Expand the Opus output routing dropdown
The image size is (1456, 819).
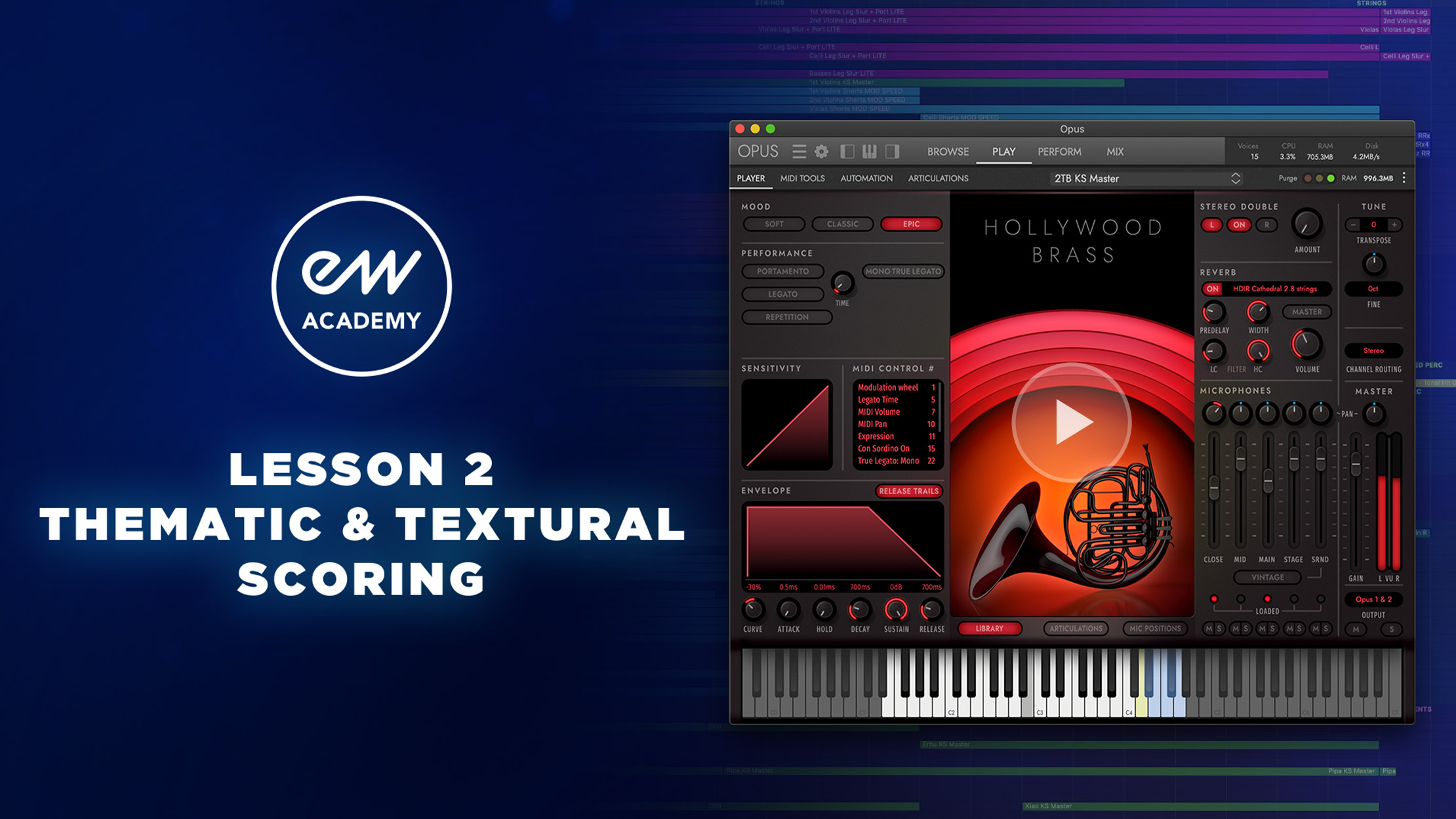pyautogui.click(x=1375, y=599)
